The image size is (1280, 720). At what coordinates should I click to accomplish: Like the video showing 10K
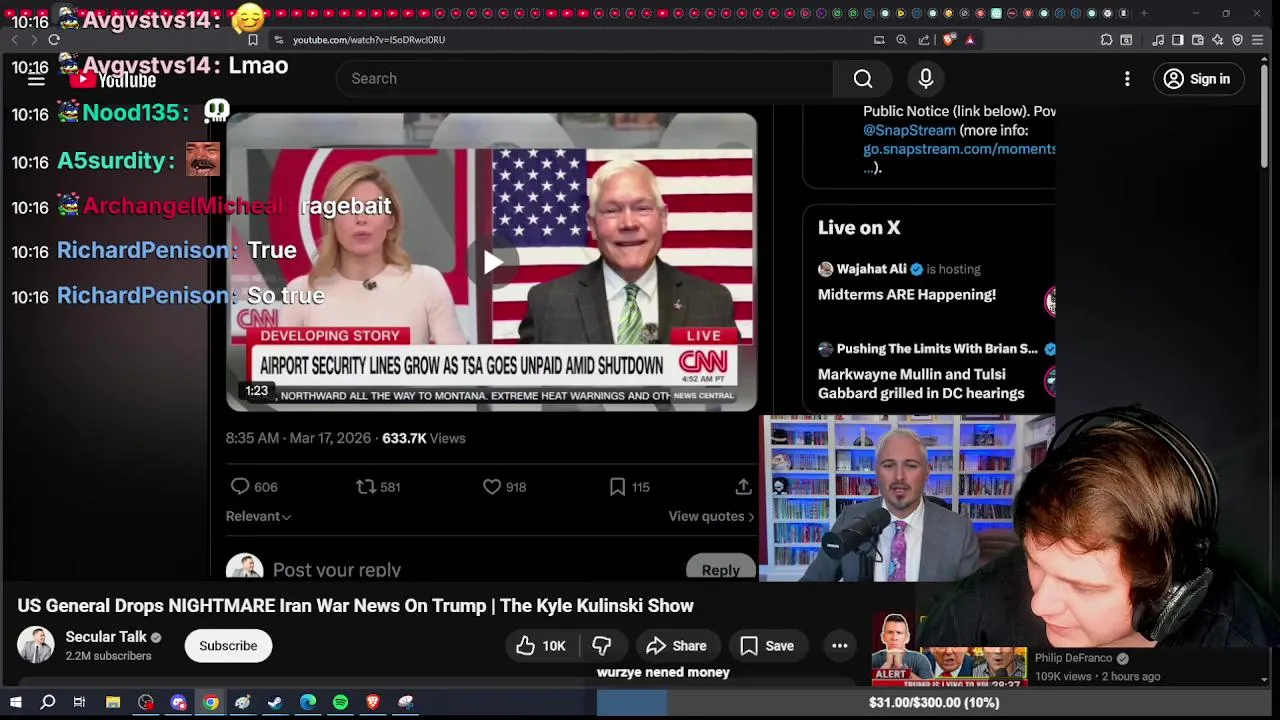point(540,646)
